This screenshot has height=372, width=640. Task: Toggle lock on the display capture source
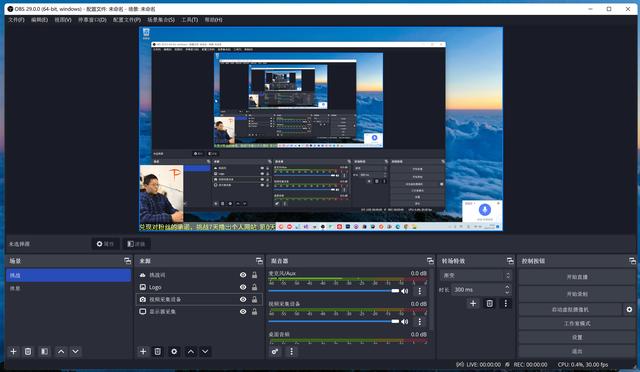[254, 312]
